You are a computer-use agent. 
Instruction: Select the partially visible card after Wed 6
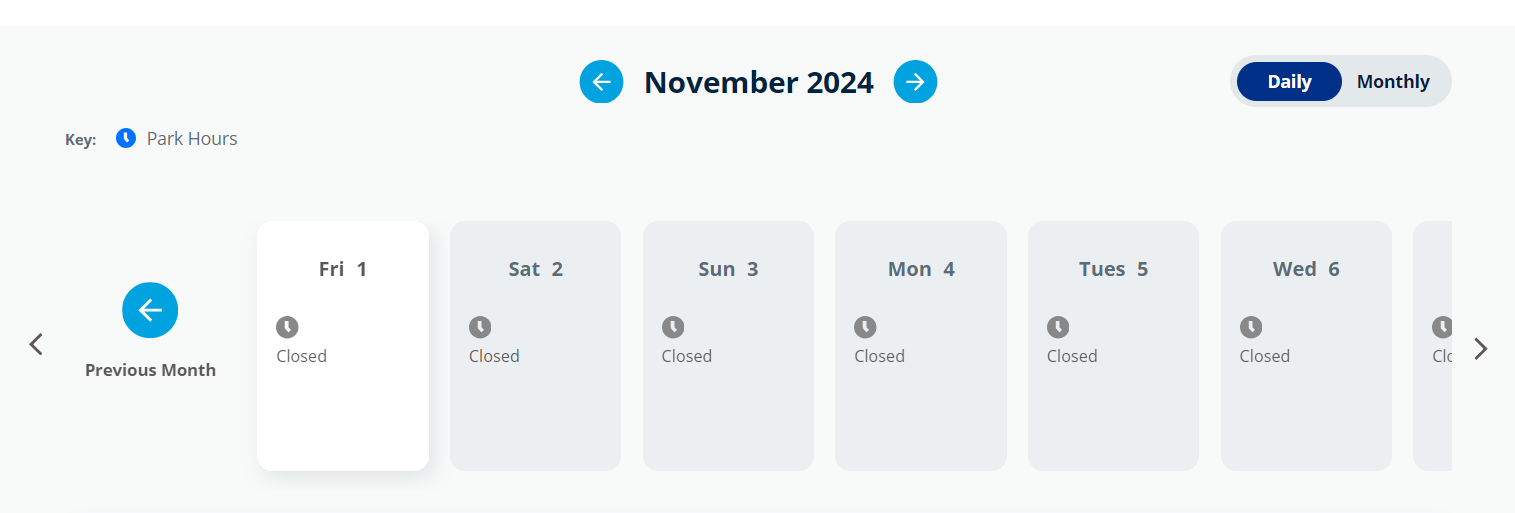tap(1432, 346)
